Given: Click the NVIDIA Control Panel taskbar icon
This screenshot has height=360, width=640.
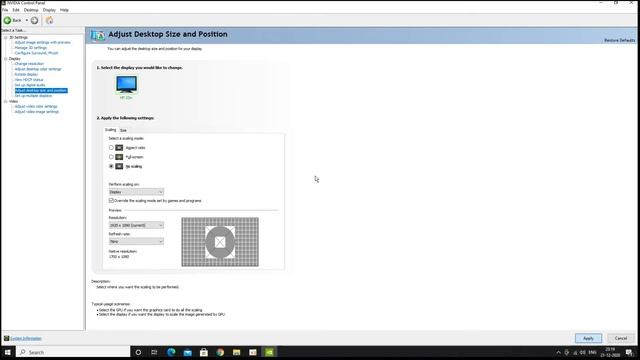Looking at the screenshot, I should 269,352.
